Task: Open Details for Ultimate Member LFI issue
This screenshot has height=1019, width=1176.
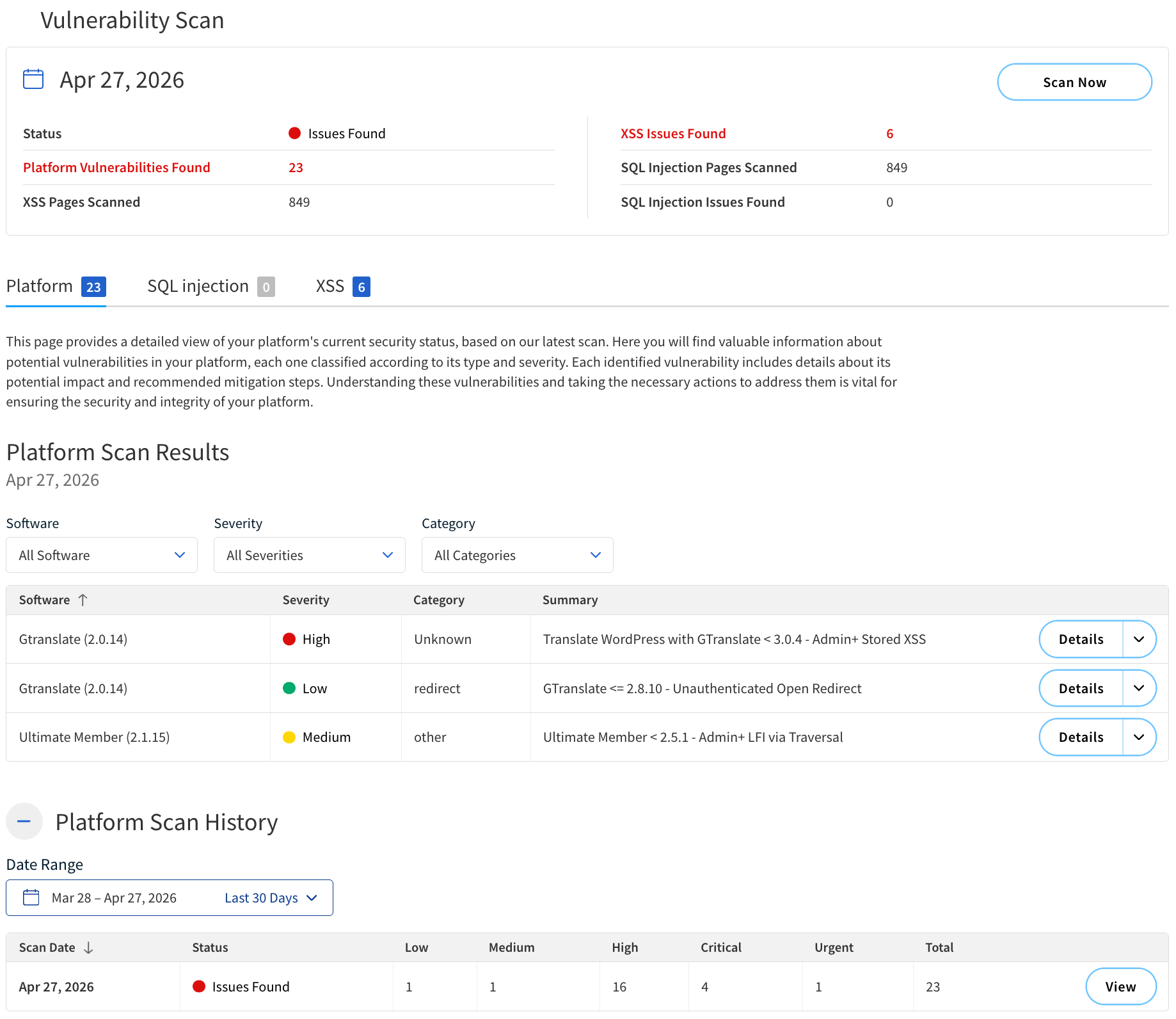Action: 1081,737
